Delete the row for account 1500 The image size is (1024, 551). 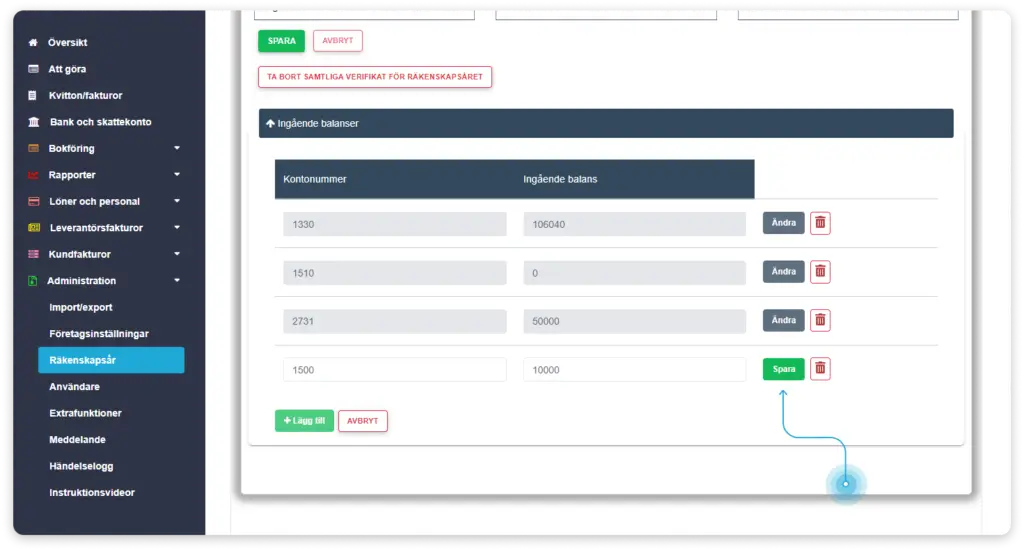[820, 369]
